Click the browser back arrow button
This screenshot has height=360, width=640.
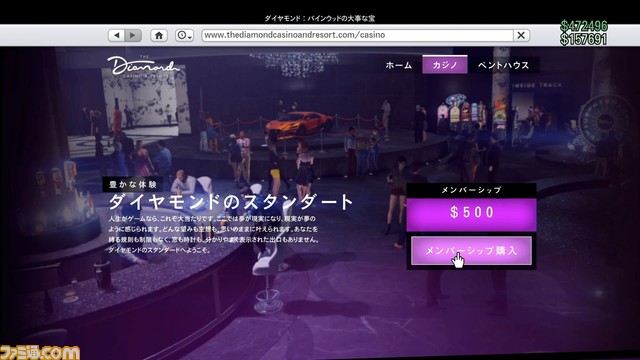pos(117,35)
